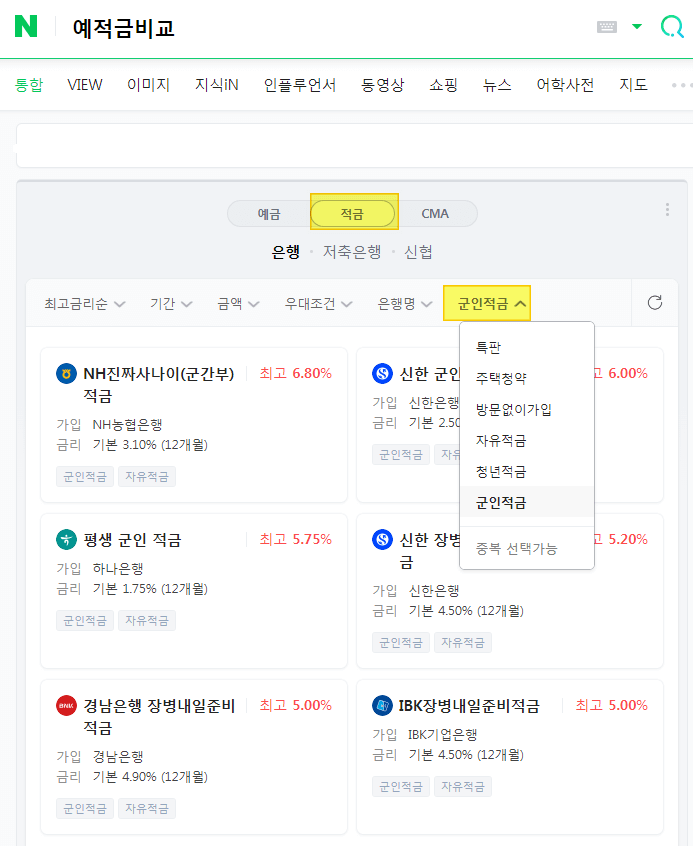
Task: Show more search tabs via ellipsis
Action: point(680,85)
